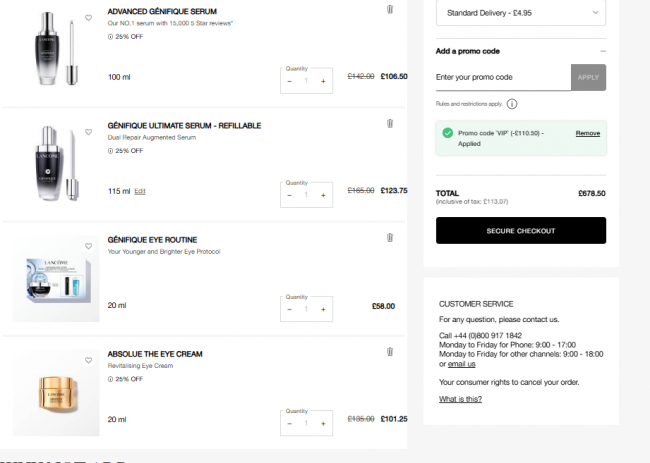The image size is (650, 463).
Task: Increase quantity of Advanced Génifique Serum
Action: pos(323,81)
